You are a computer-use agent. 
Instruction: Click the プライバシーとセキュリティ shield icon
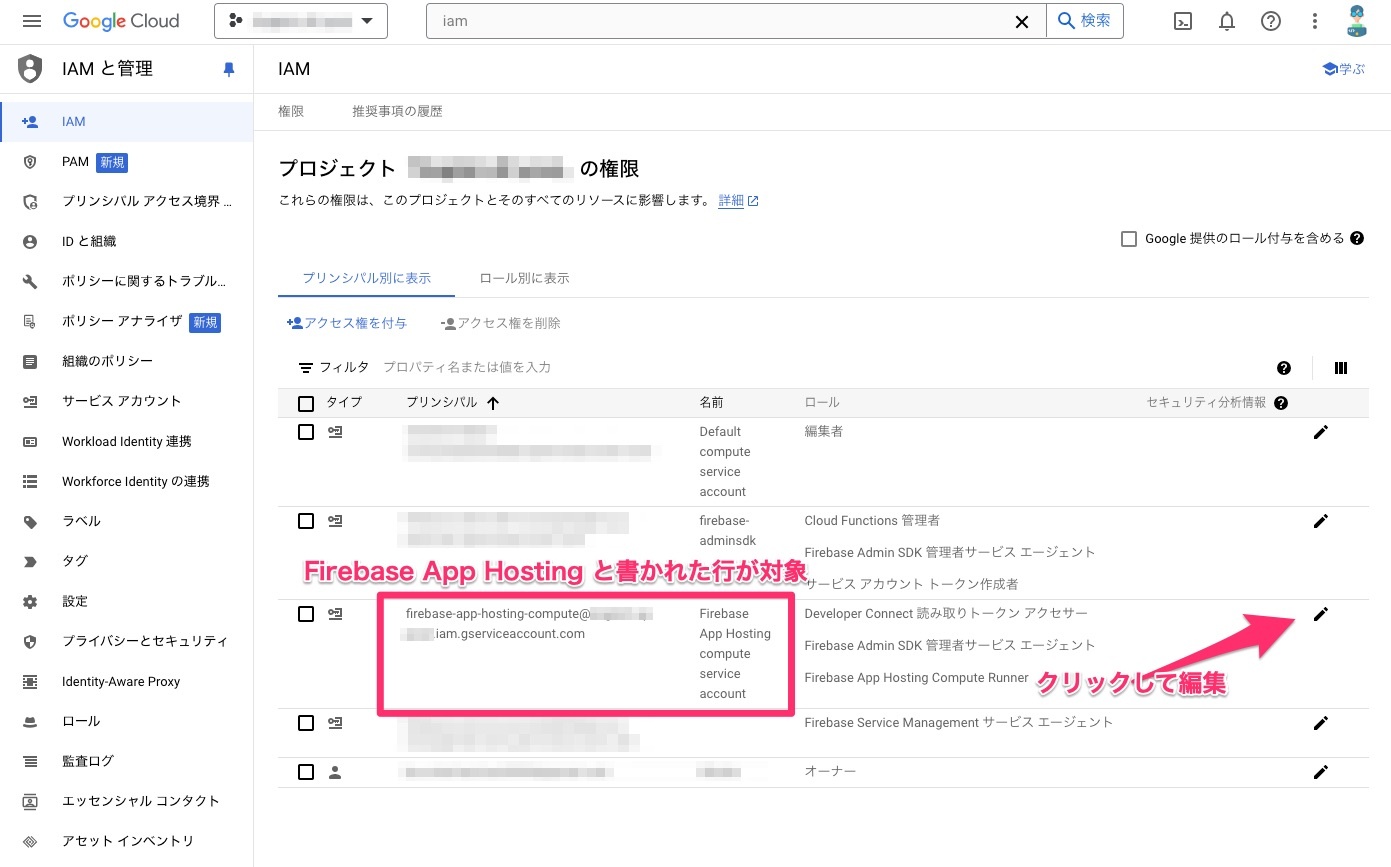coord(30,641)
